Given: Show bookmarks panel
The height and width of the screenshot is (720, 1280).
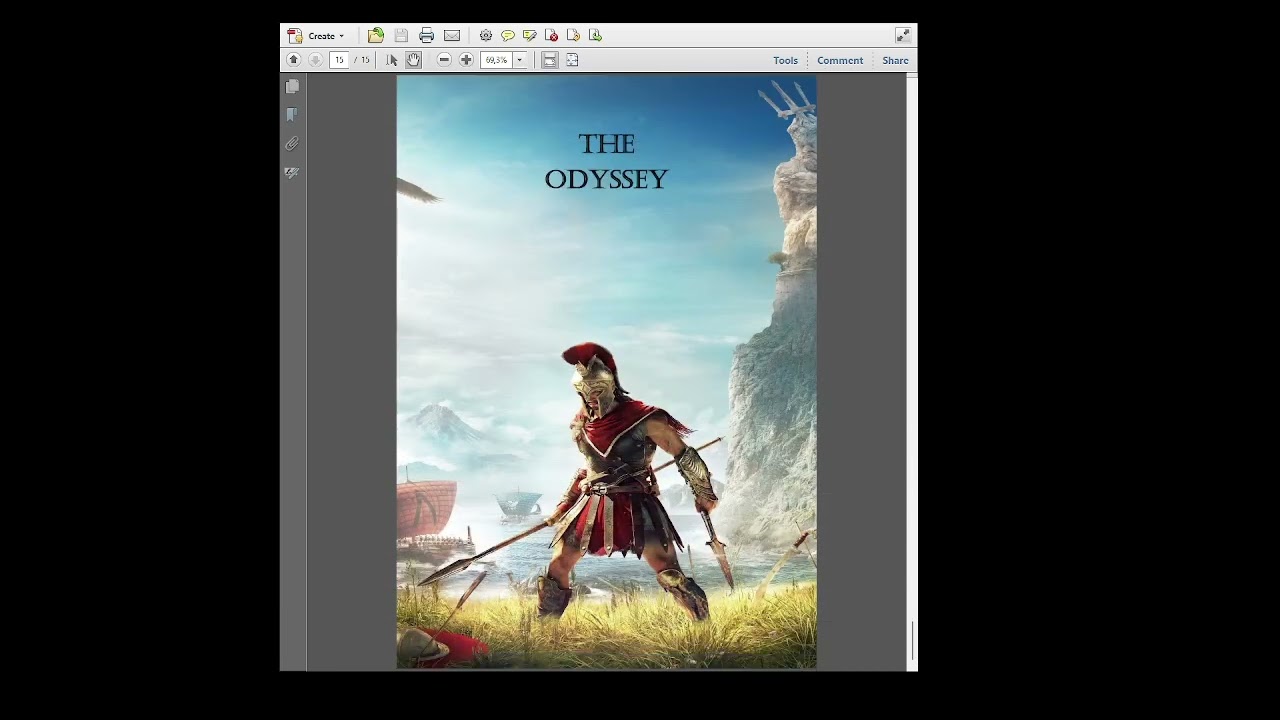Looking at the screenshot, I should pos(292,115).
